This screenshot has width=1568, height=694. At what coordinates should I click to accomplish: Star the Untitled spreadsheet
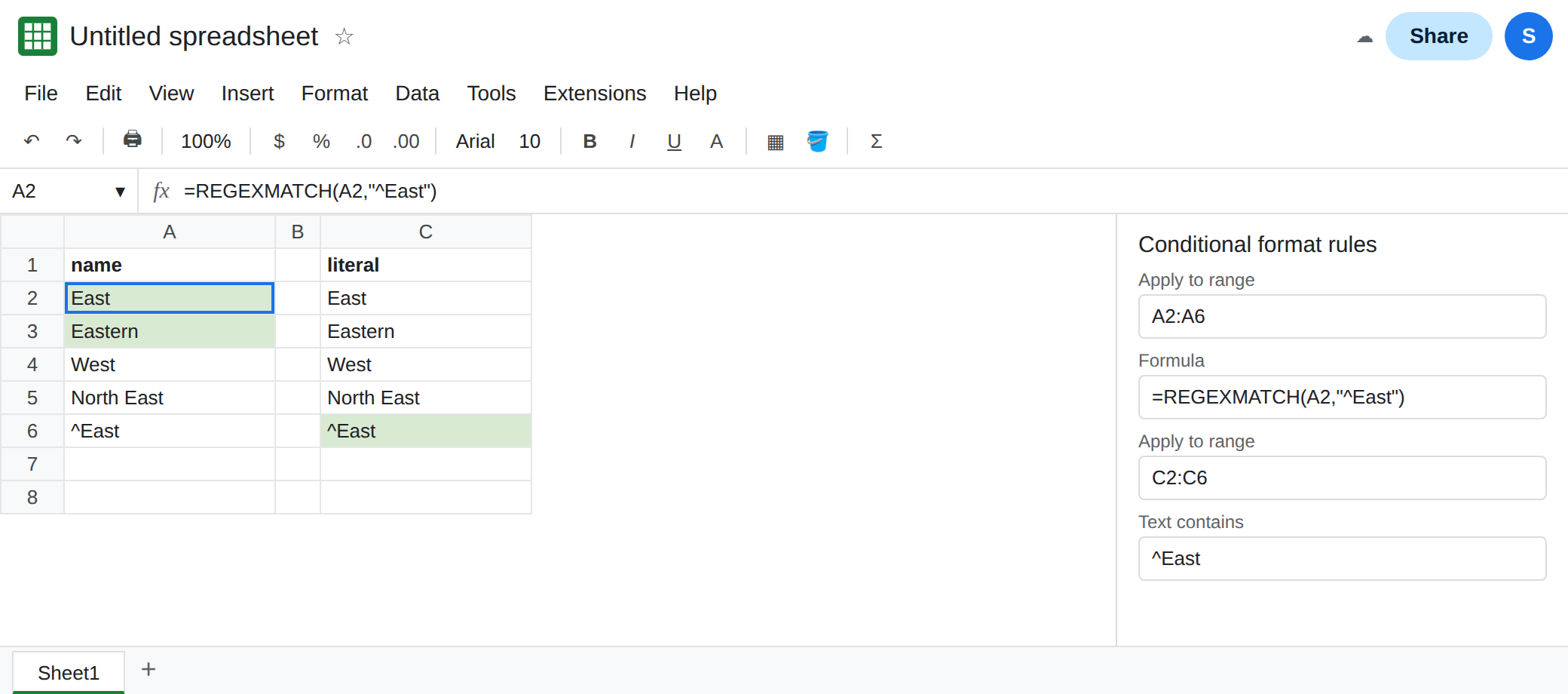point(344,36)
